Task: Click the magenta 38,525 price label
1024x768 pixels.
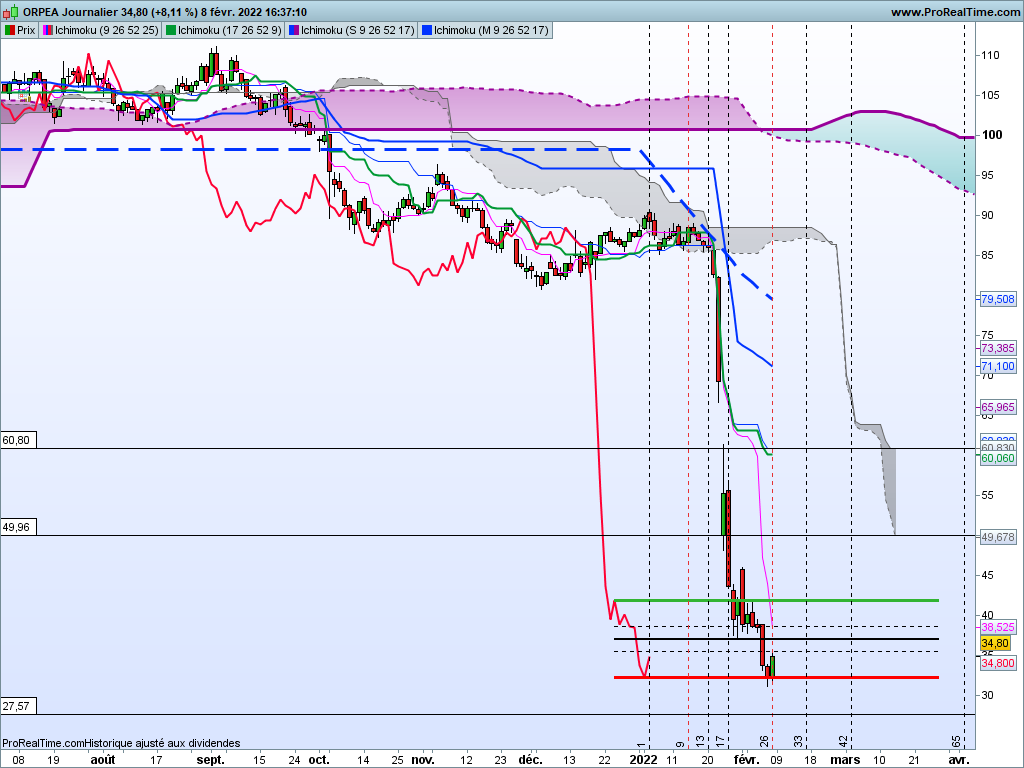Action: click(998, 627)
